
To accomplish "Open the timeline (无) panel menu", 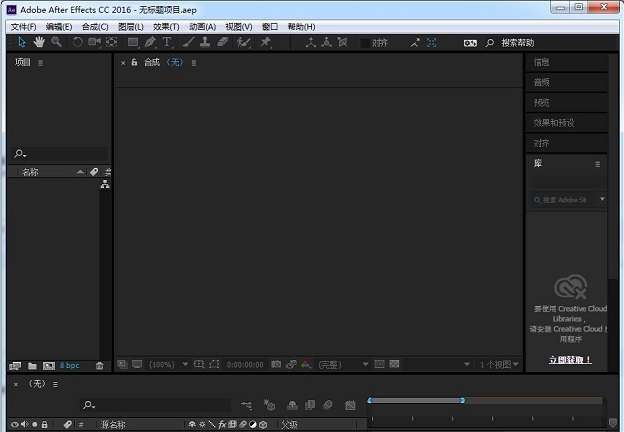I will tap(55, 384).
